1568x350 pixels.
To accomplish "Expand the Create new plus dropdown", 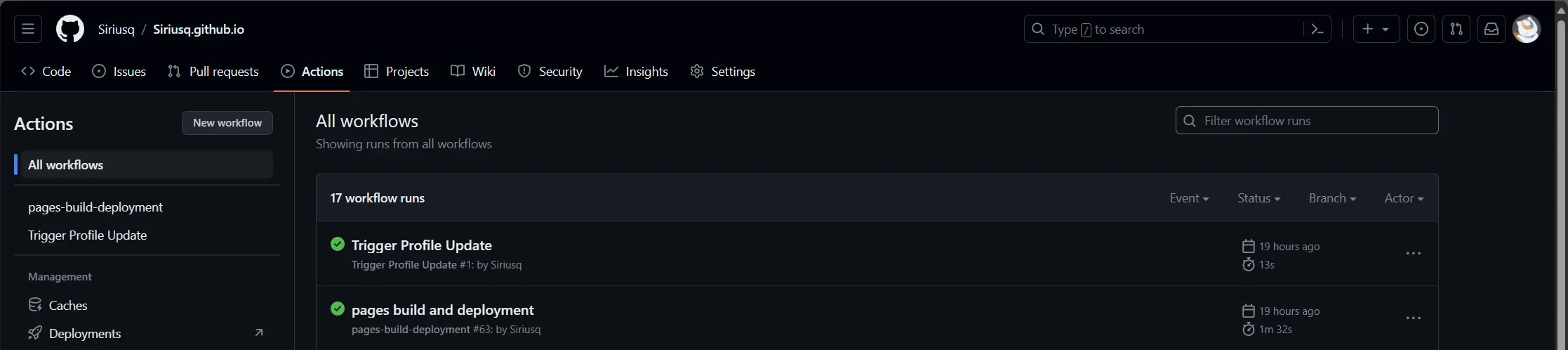I will pyautogui.click(x=1376, y=30).
